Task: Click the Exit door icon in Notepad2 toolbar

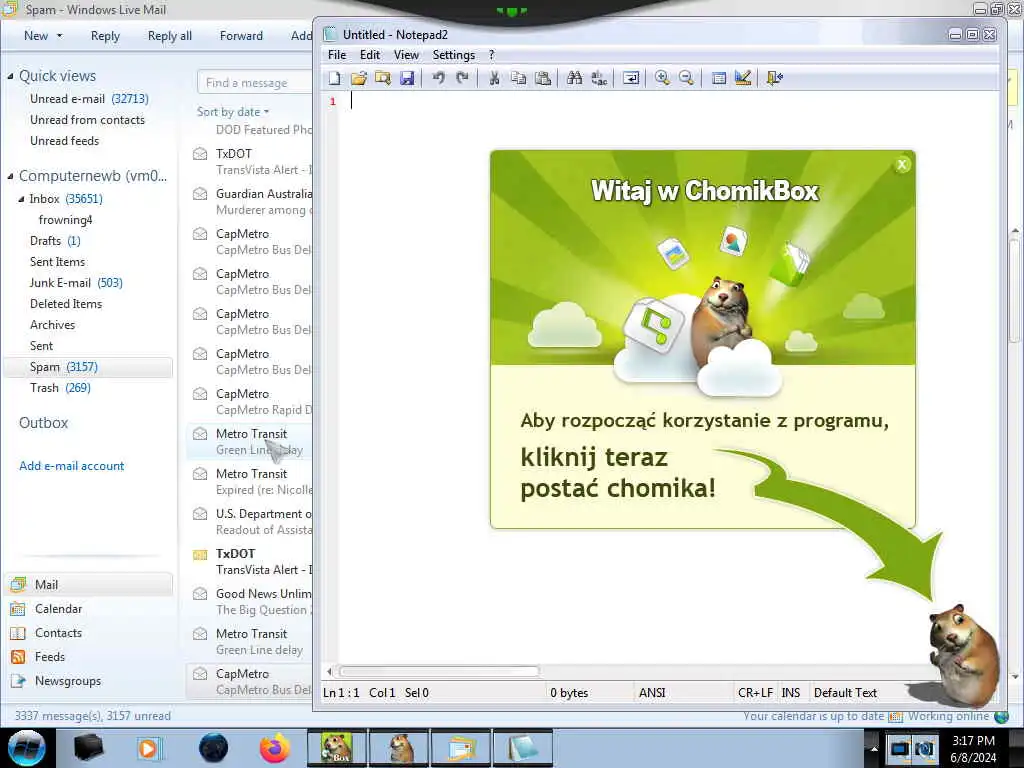Action: pos(775,78)
